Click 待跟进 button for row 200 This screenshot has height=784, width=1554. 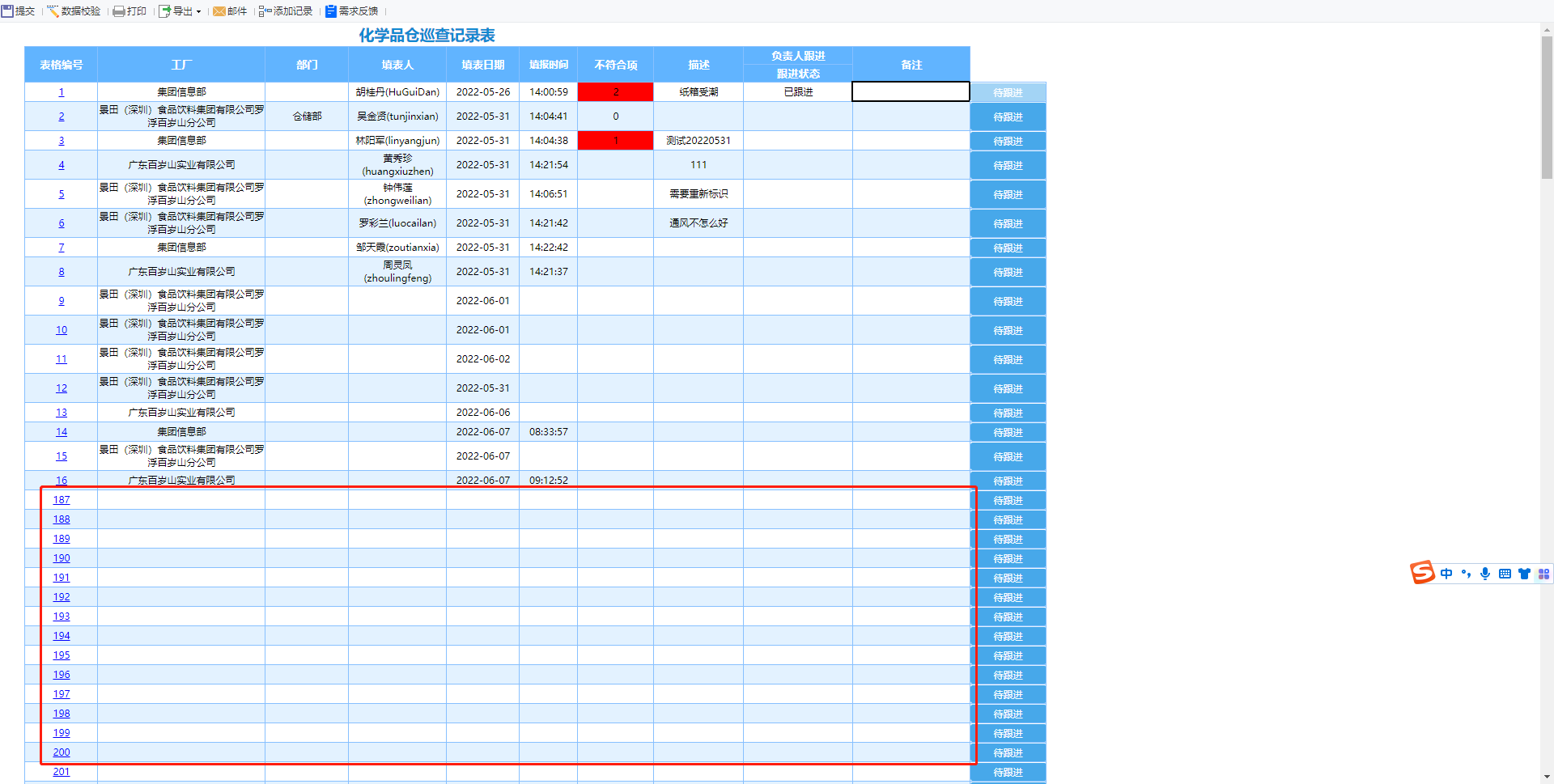point(1008,753)
